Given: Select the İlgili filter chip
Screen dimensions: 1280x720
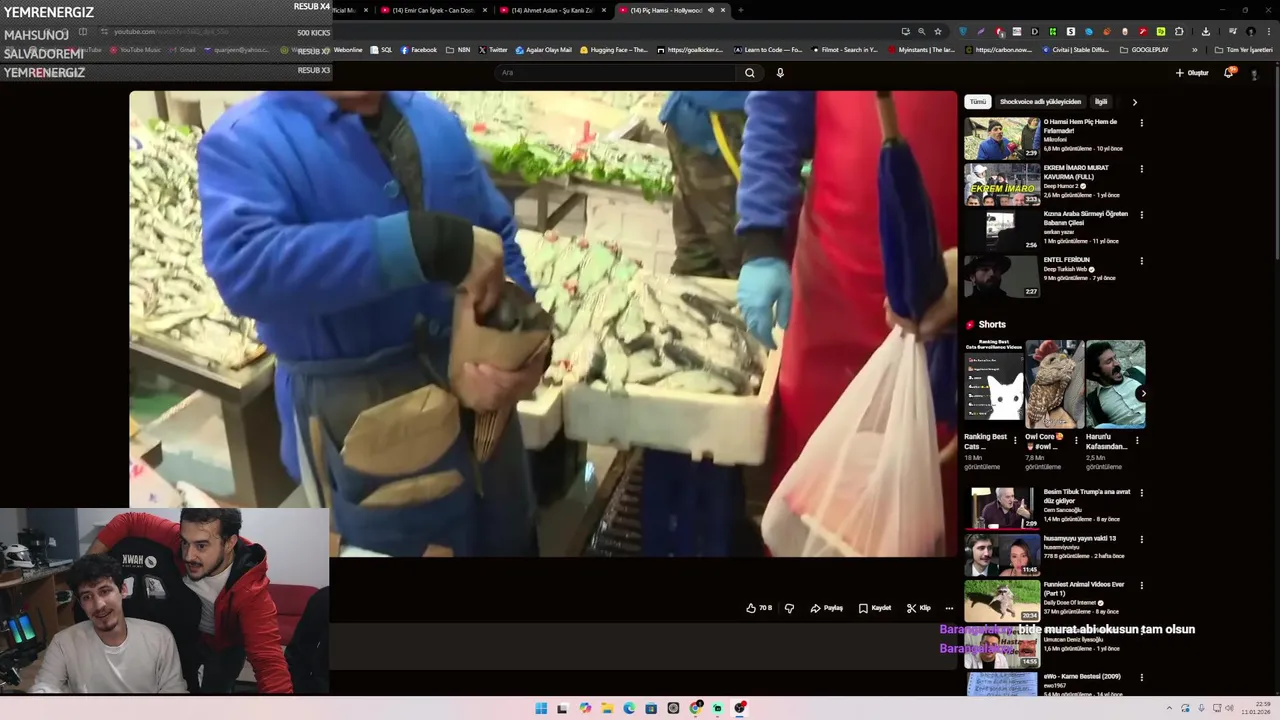Looking at the screenshot, I should pos(1101,102).
